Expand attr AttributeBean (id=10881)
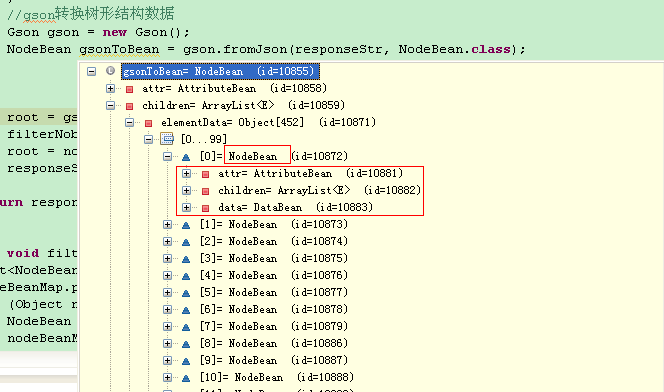The image size is (664, 392). [186, 174]
